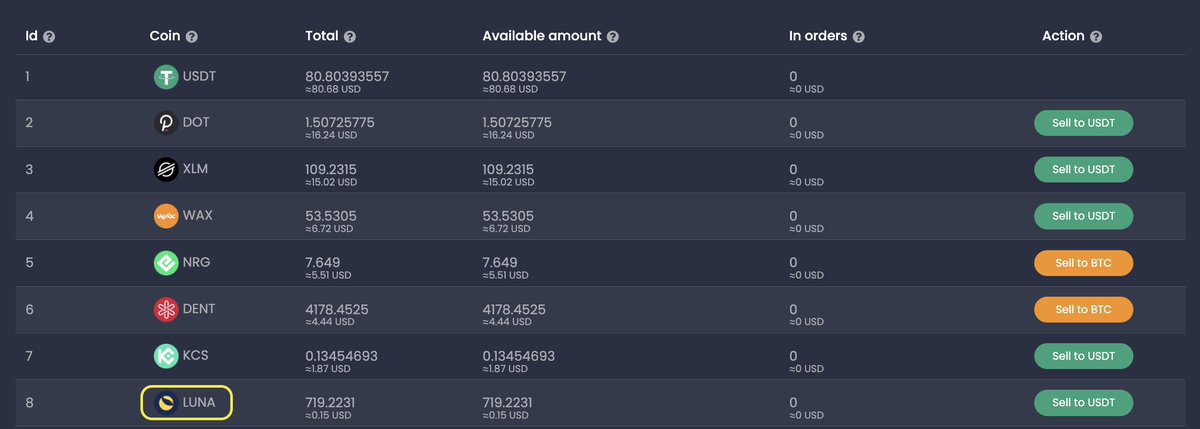
Task: Click the ≈6.72 USD value under Available amount
Action: point(504,228)
